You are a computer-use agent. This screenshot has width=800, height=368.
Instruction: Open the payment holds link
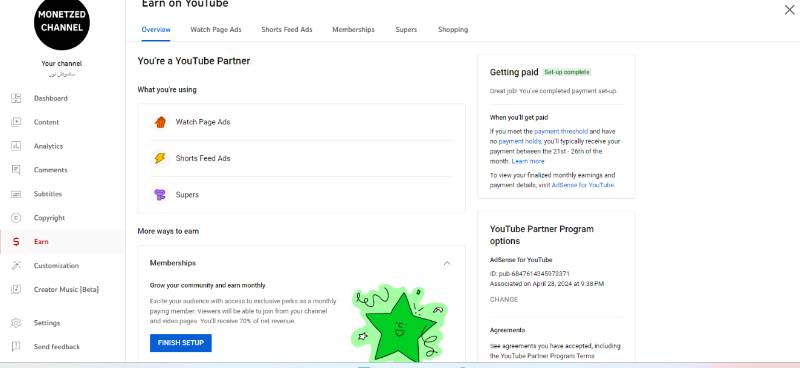pos(519,141)
